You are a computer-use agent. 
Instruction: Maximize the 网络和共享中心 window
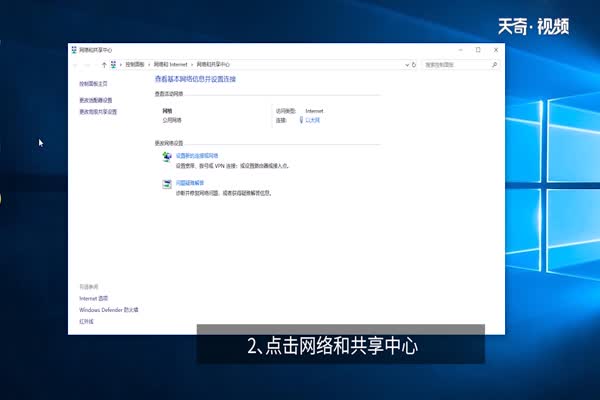tap(478, 50)
